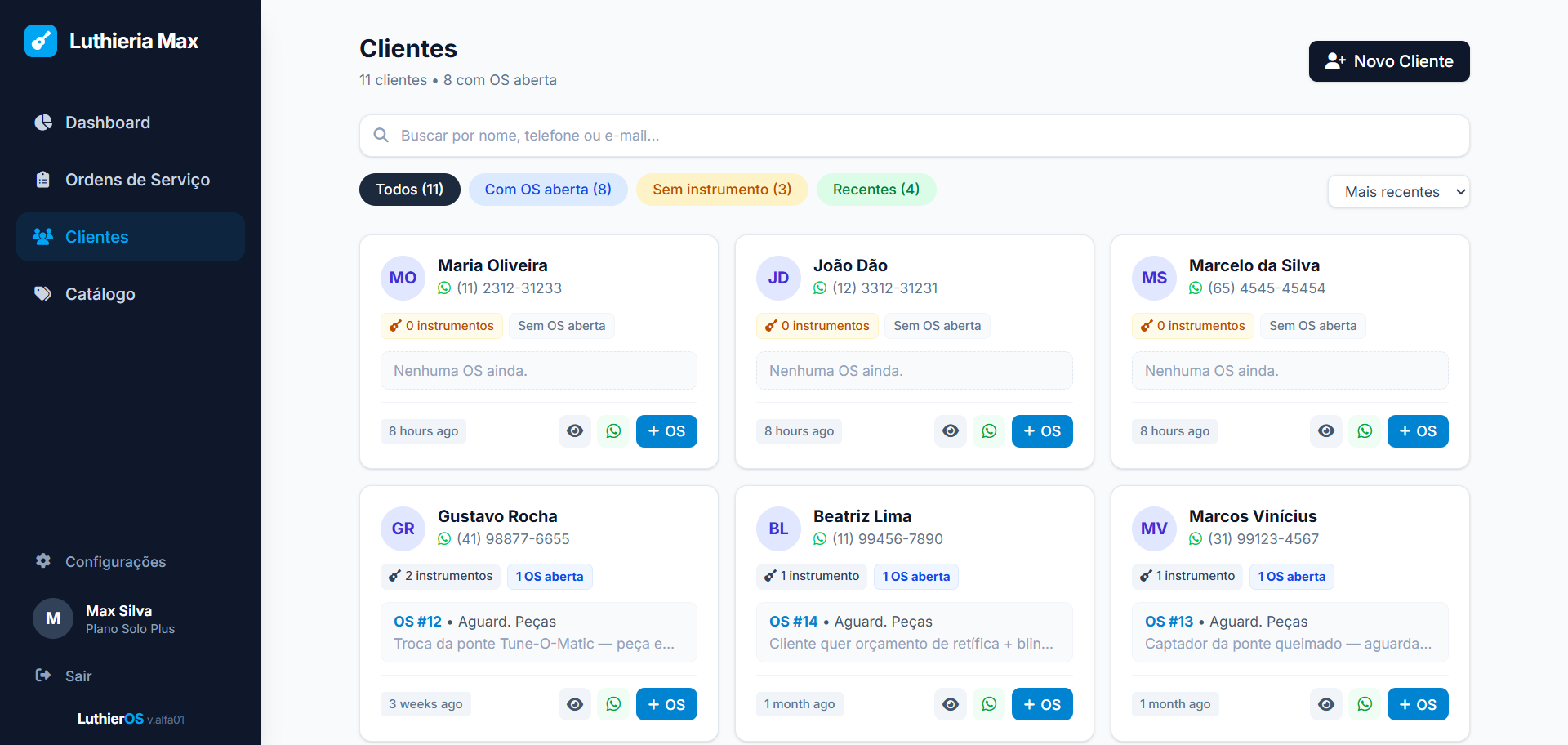View Marcelo da Silva via eye icon
Viewport: 1568px width, 745px height.
(x=1326, y=431)
